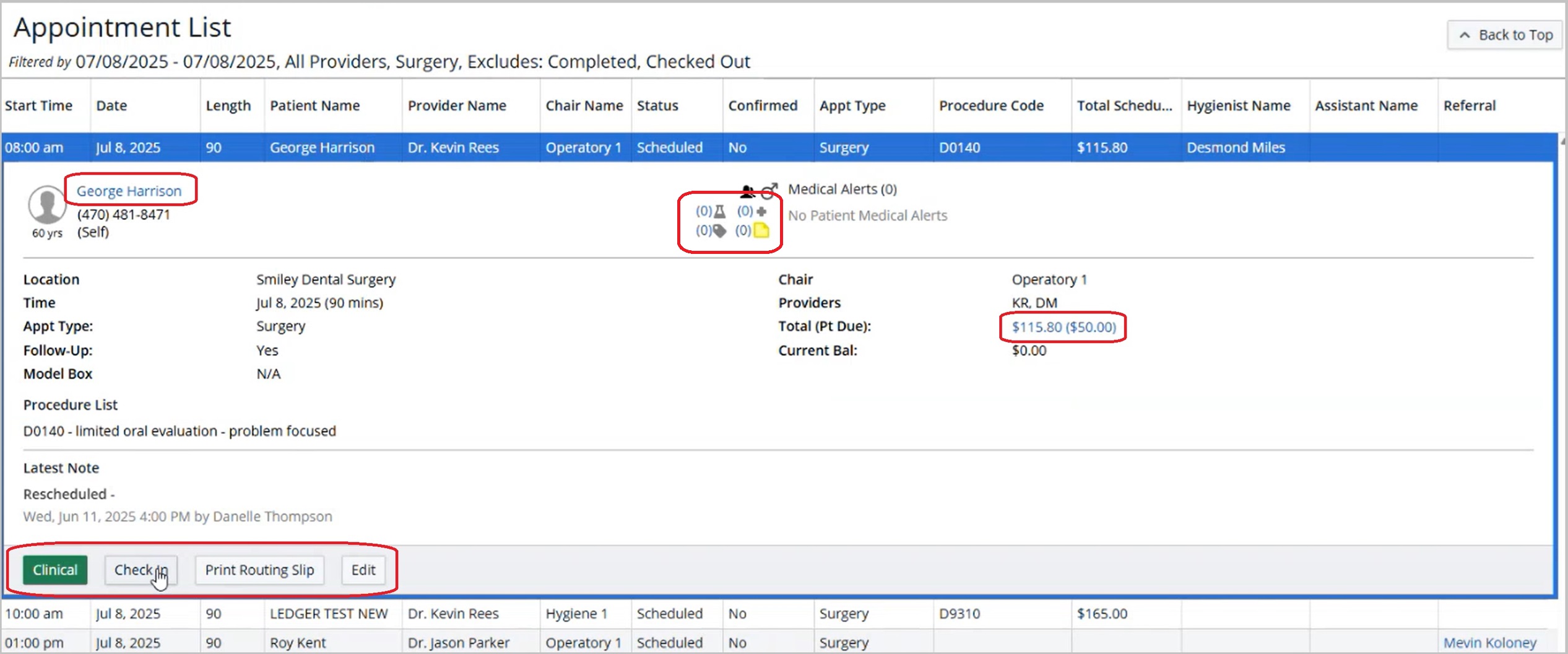
Task: Select the Roy Kent appointment row
Action: pyautogui.click(x=779, y=643)
